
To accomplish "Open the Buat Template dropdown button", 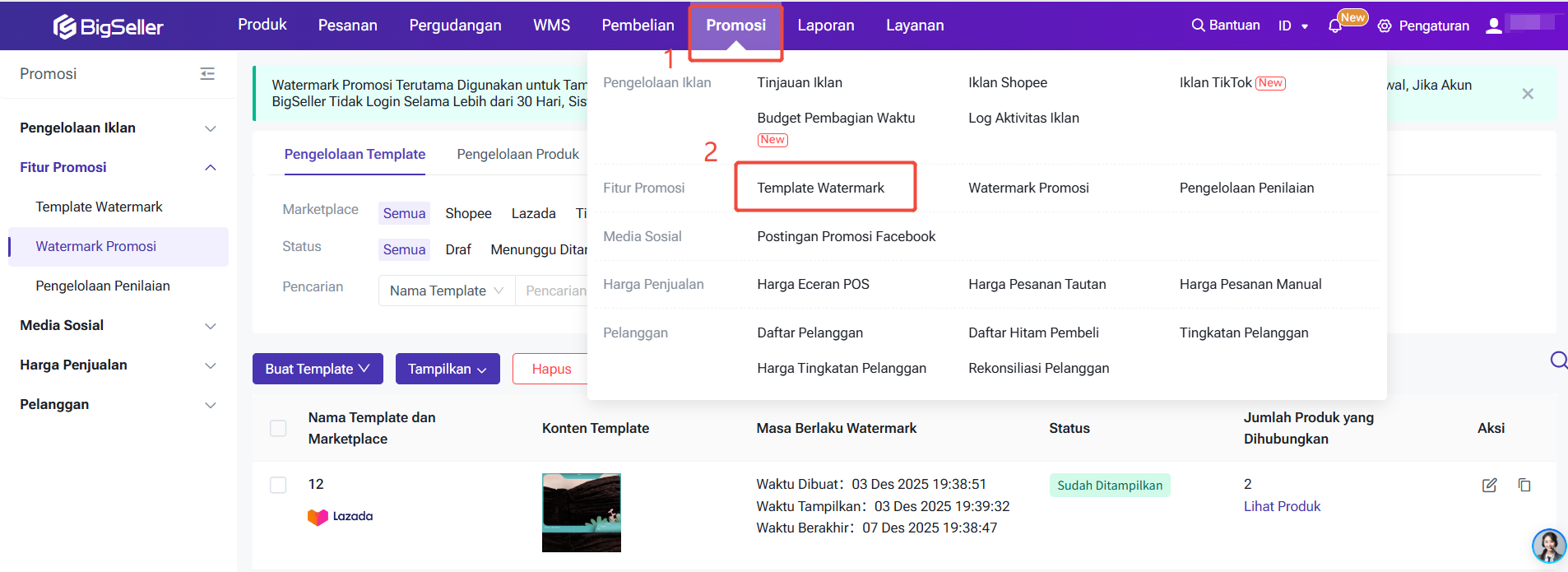I will [x=318, y=369].
